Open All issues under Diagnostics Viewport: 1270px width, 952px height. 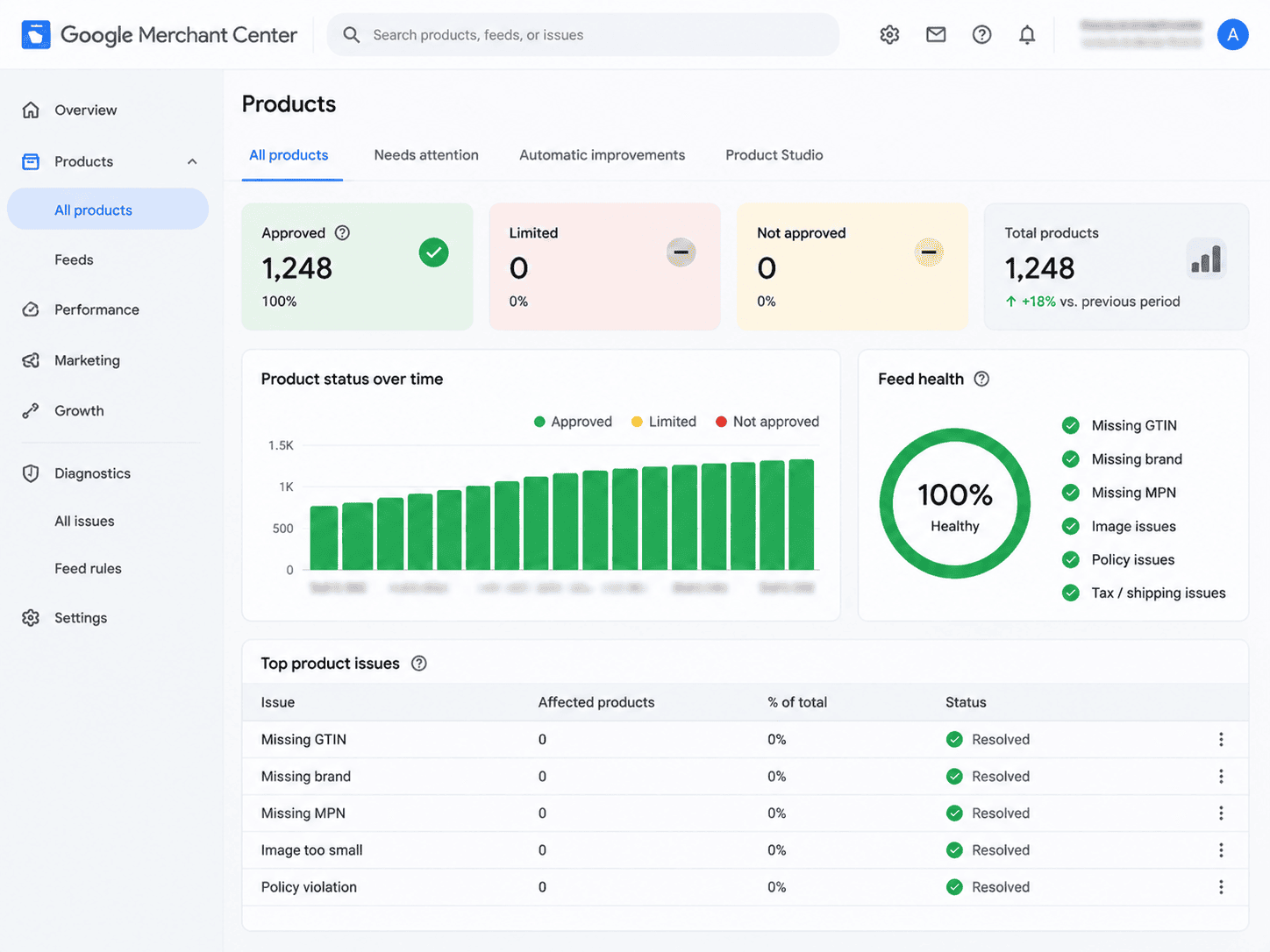tap(84, 521)
